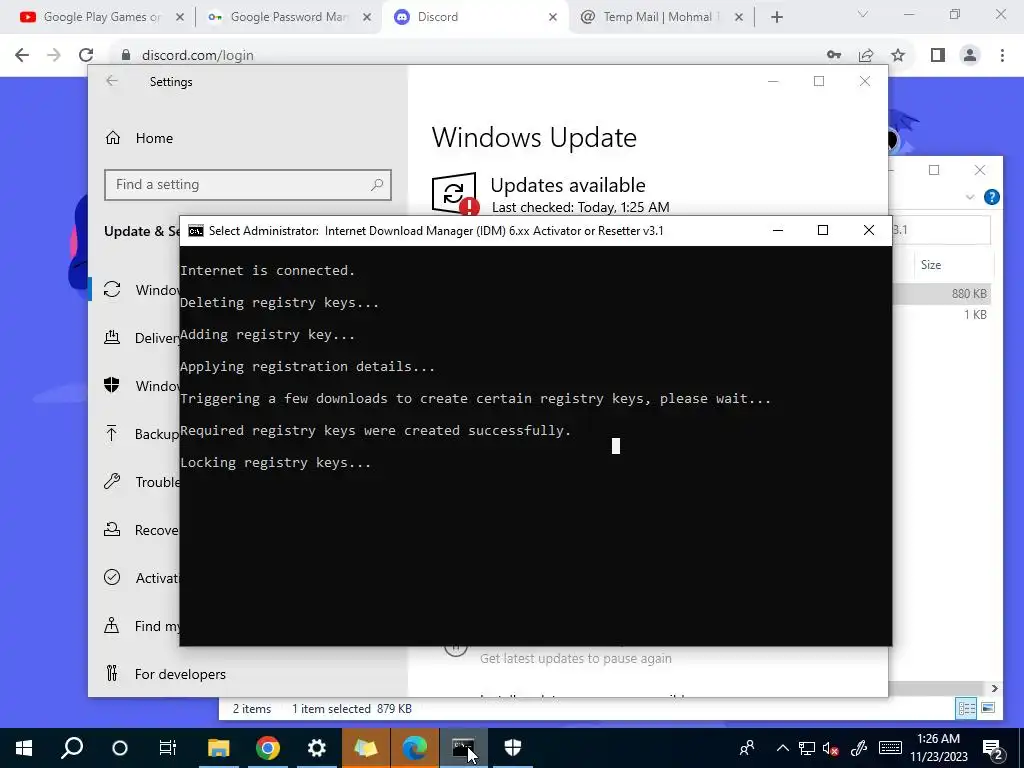Open Chrome profile avatar menu
The image size is (1024, 768).
pos(970,55)
